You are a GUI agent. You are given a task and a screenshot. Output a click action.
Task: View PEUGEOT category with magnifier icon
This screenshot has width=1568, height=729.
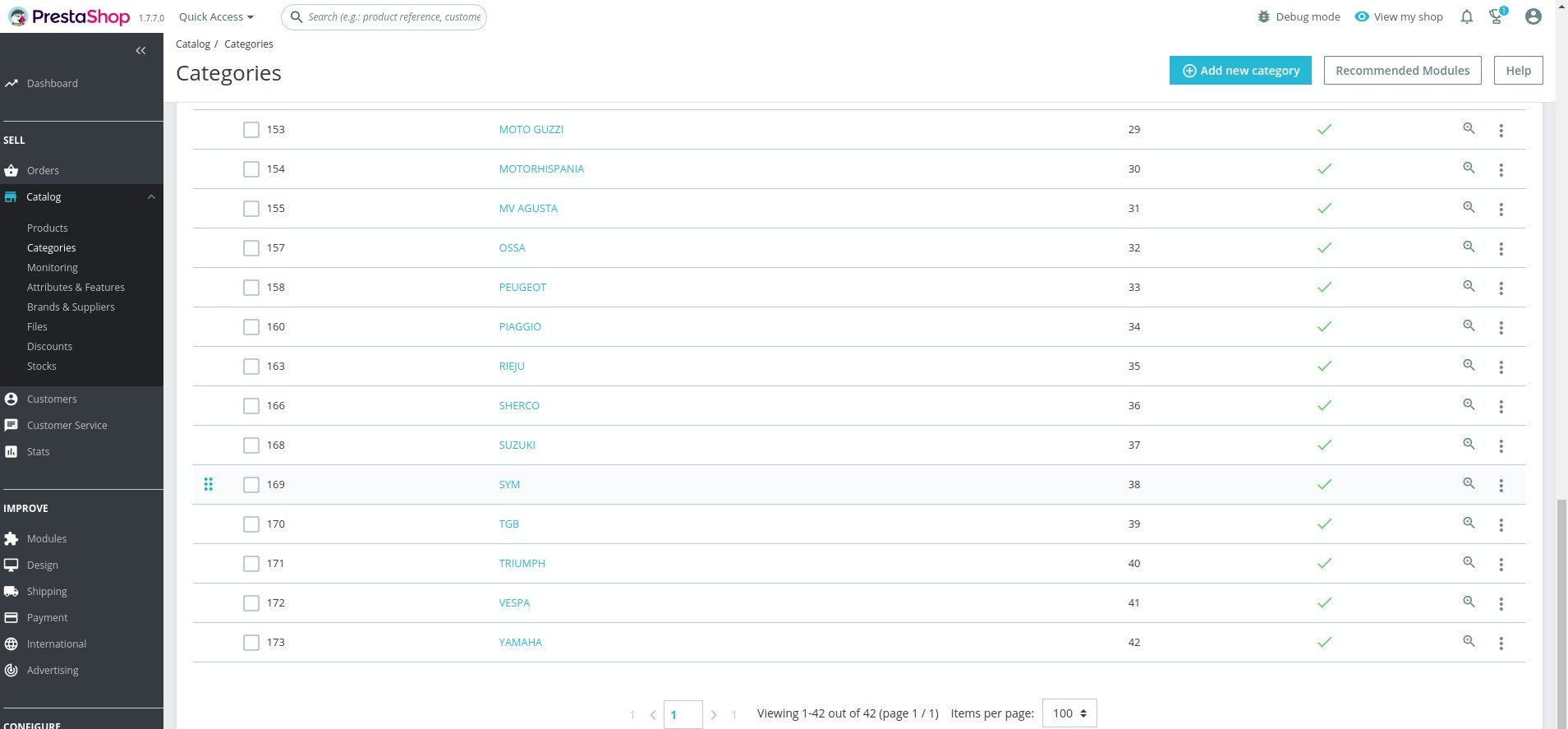[x=1469, y=286]
